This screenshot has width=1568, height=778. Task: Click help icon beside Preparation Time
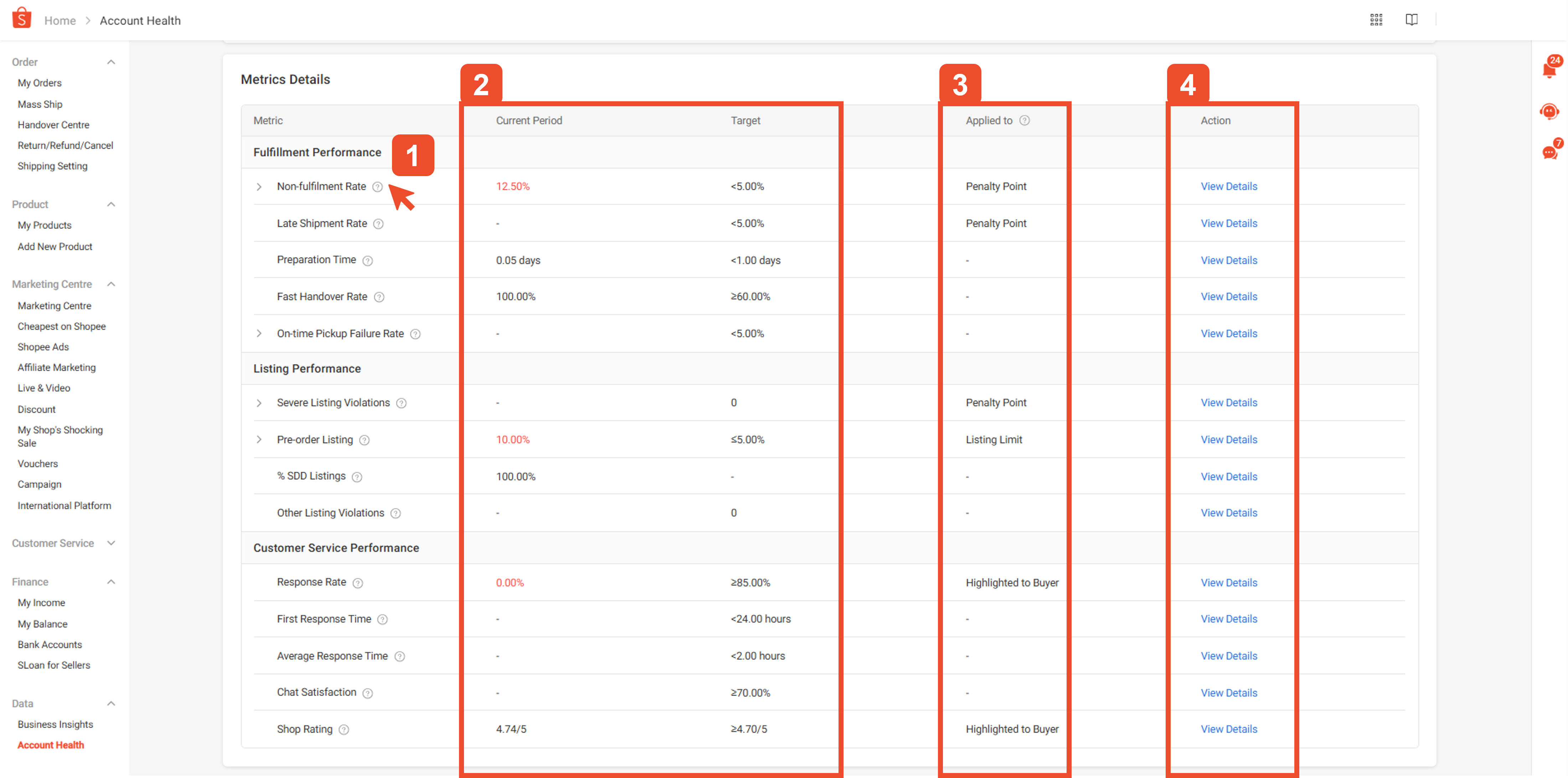point(368,261)
